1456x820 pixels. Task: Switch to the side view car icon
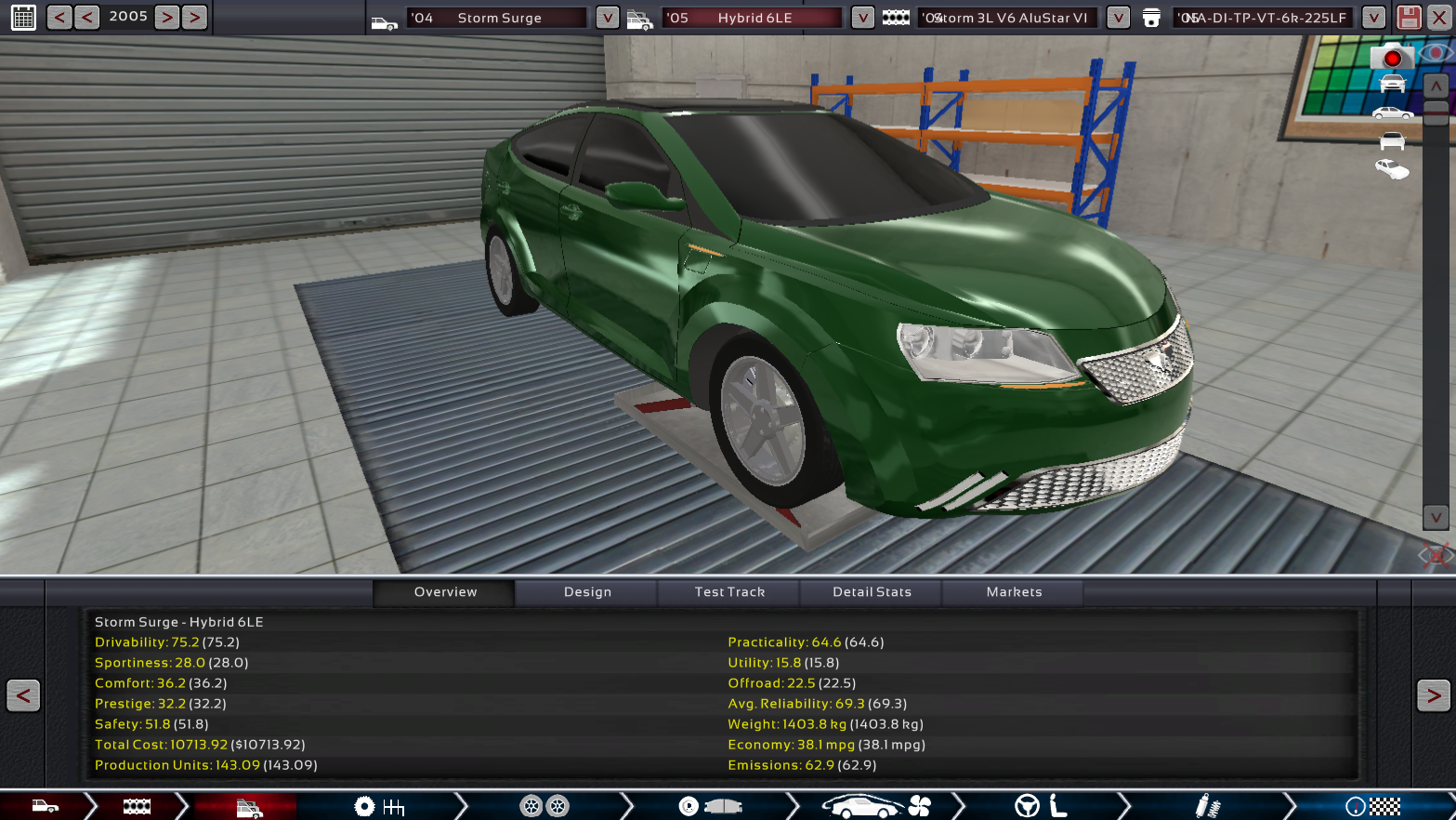coord(1391,113)
